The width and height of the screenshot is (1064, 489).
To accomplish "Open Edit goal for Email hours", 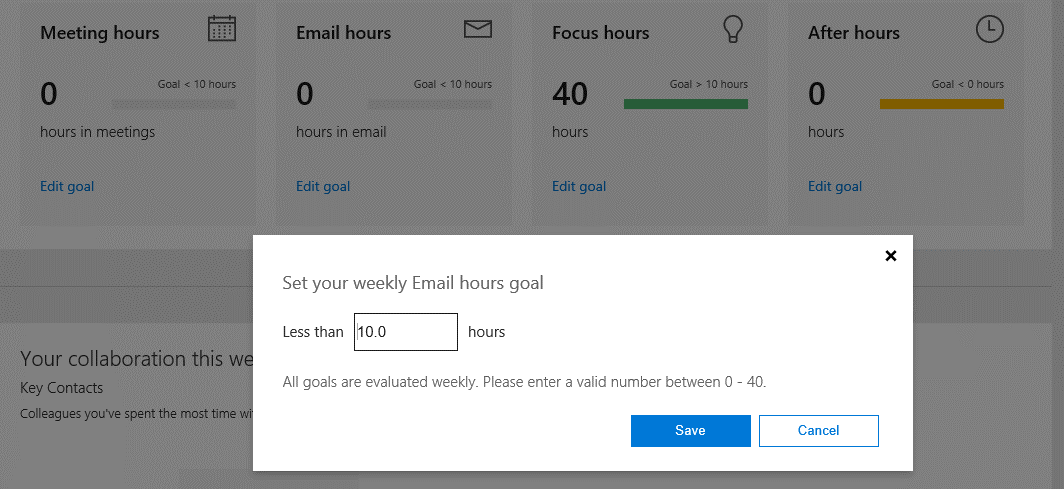I will click(323, 187).
